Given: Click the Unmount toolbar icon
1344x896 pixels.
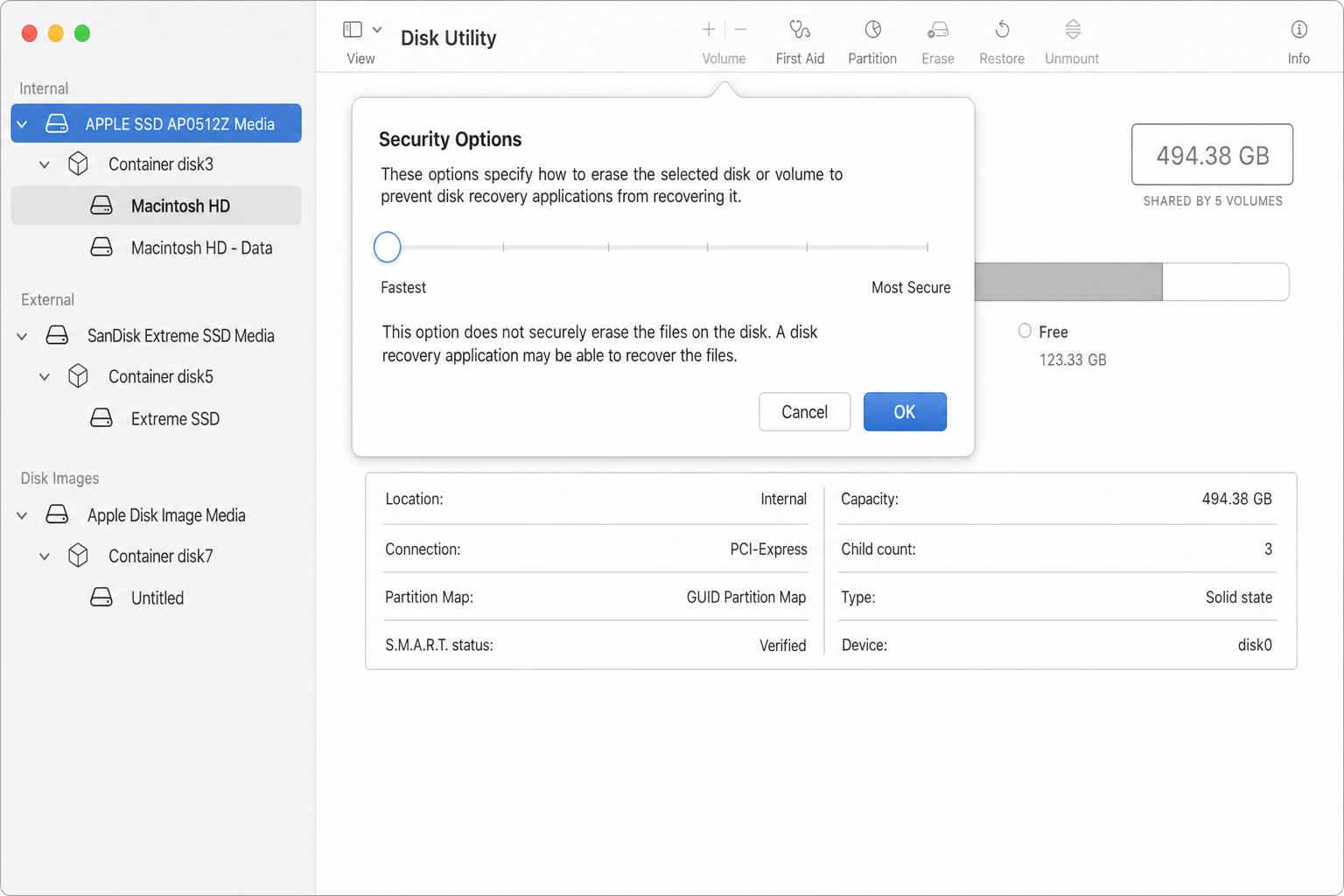Looking at the screenshot, I should [x=1073, y=30].
